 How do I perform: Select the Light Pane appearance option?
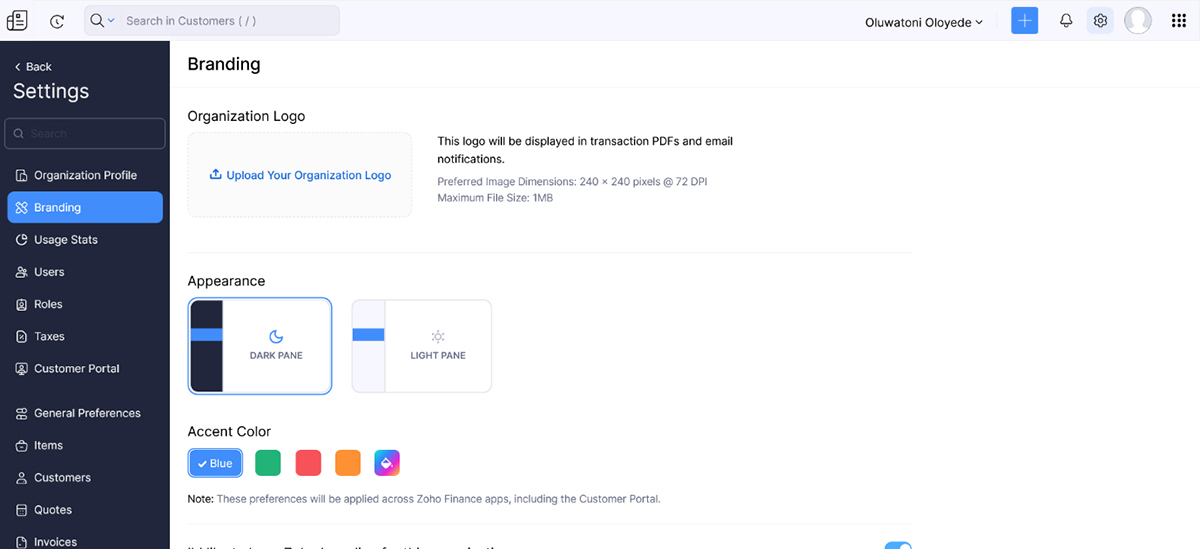422,346
